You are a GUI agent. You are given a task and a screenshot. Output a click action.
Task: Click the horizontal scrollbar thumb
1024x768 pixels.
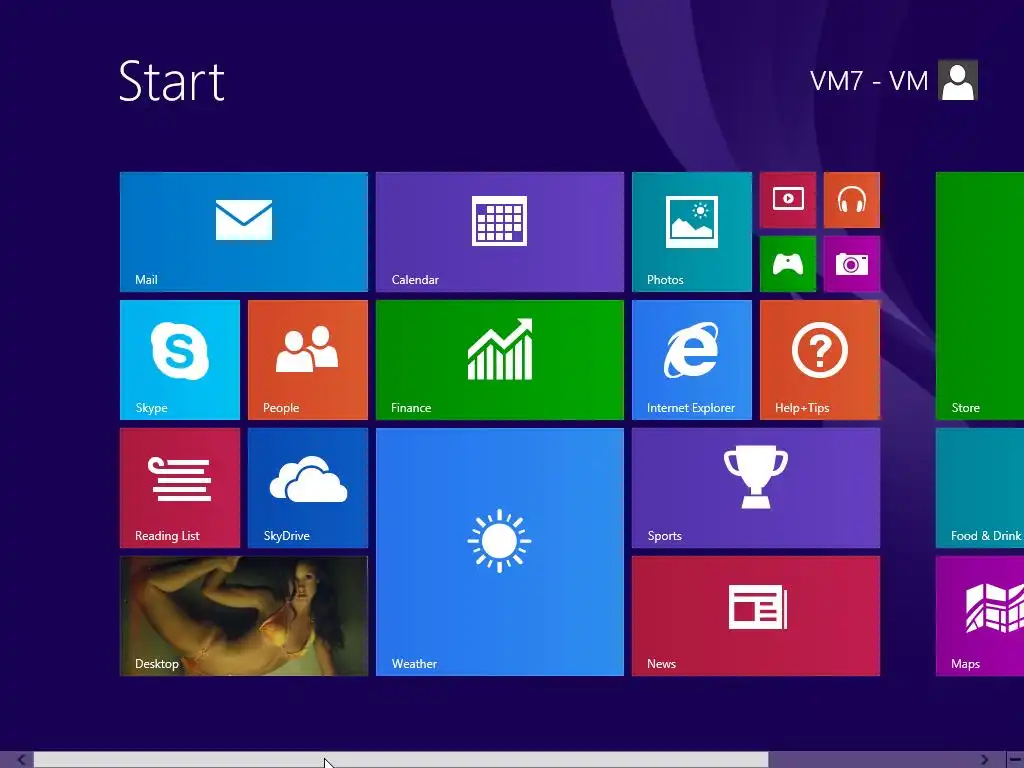pyautogui.click(x=401, y=760)
